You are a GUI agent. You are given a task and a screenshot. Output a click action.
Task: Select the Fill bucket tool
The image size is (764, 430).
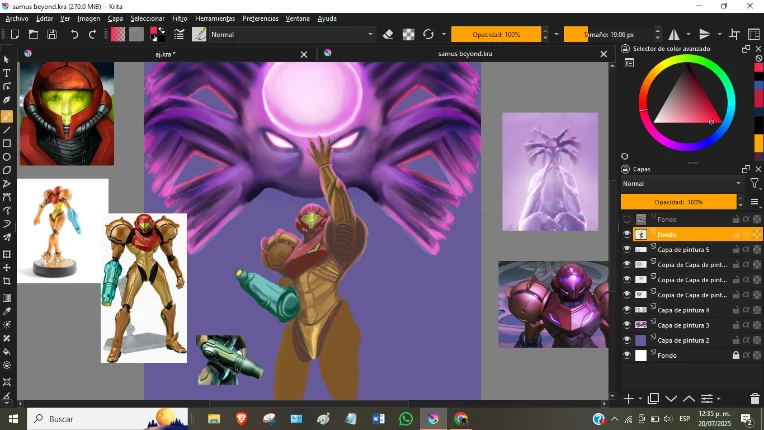click(7, 352)
